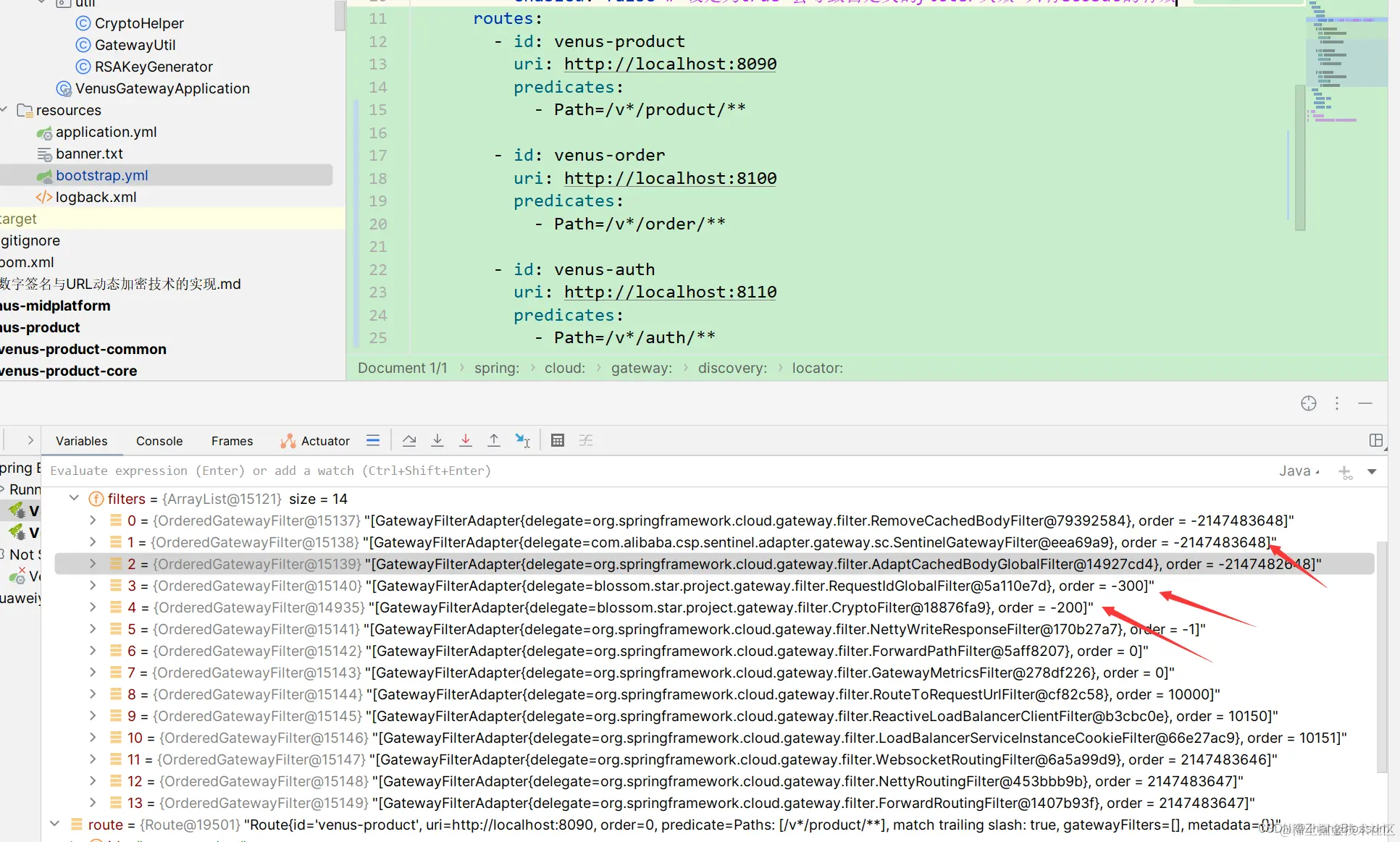Open the debug panel layout settings icon

pos(1376,440)
